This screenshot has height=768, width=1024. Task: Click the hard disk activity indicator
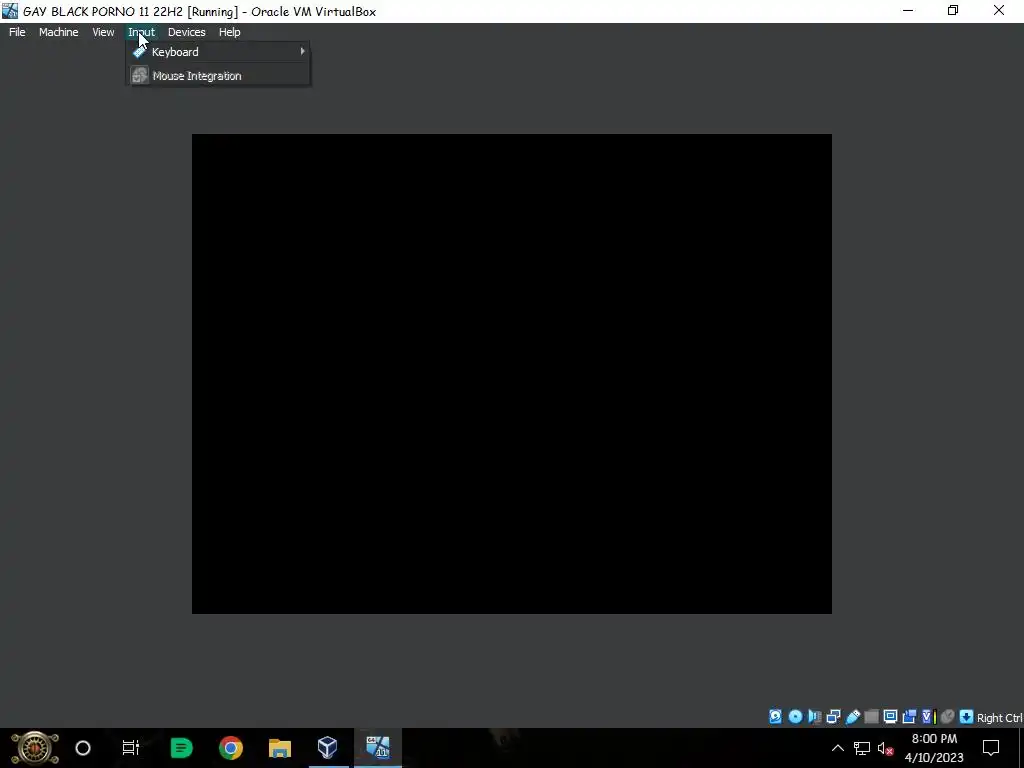tap(775, 717)
